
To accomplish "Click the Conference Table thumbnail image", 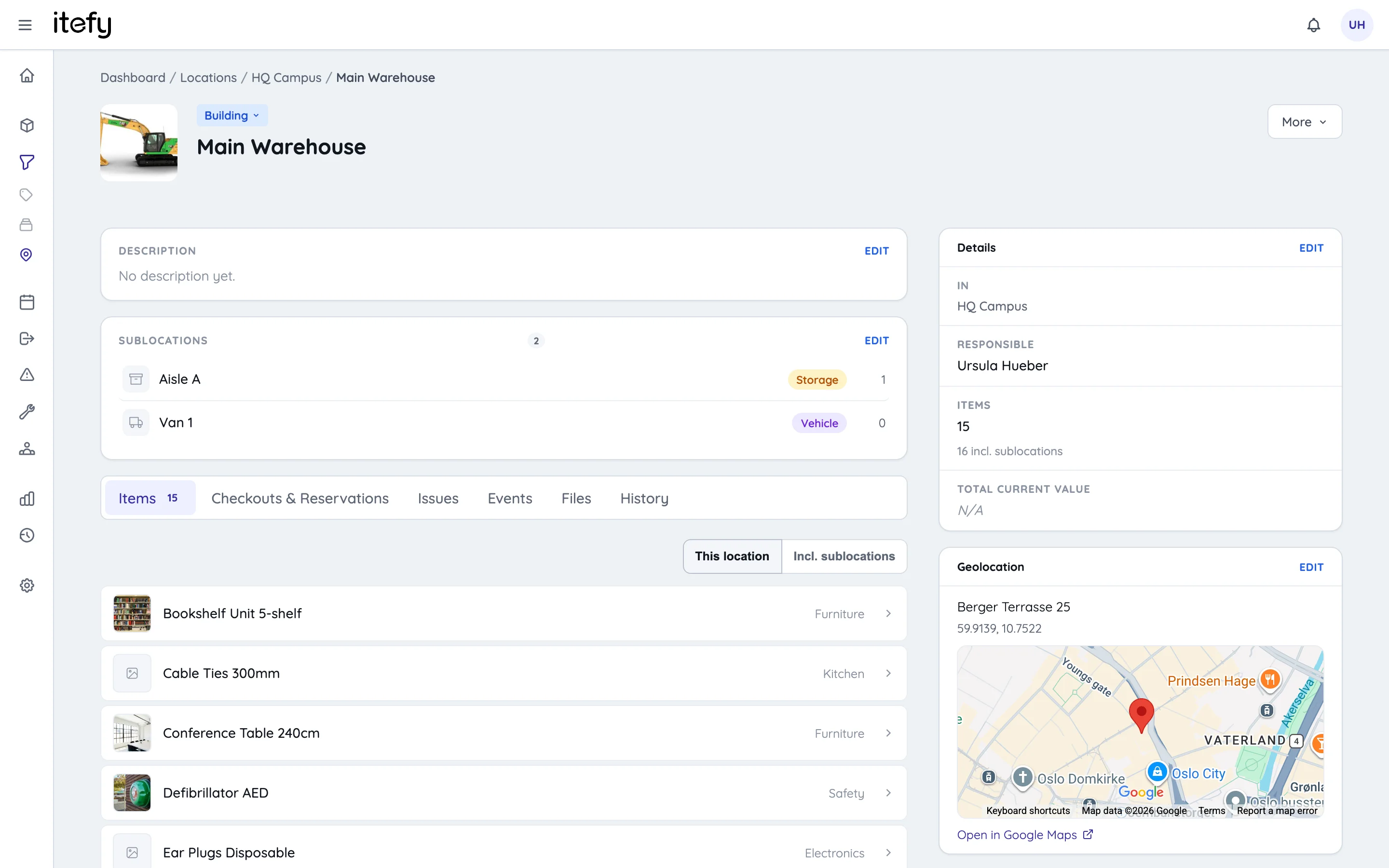I will (x=132, y=732).
